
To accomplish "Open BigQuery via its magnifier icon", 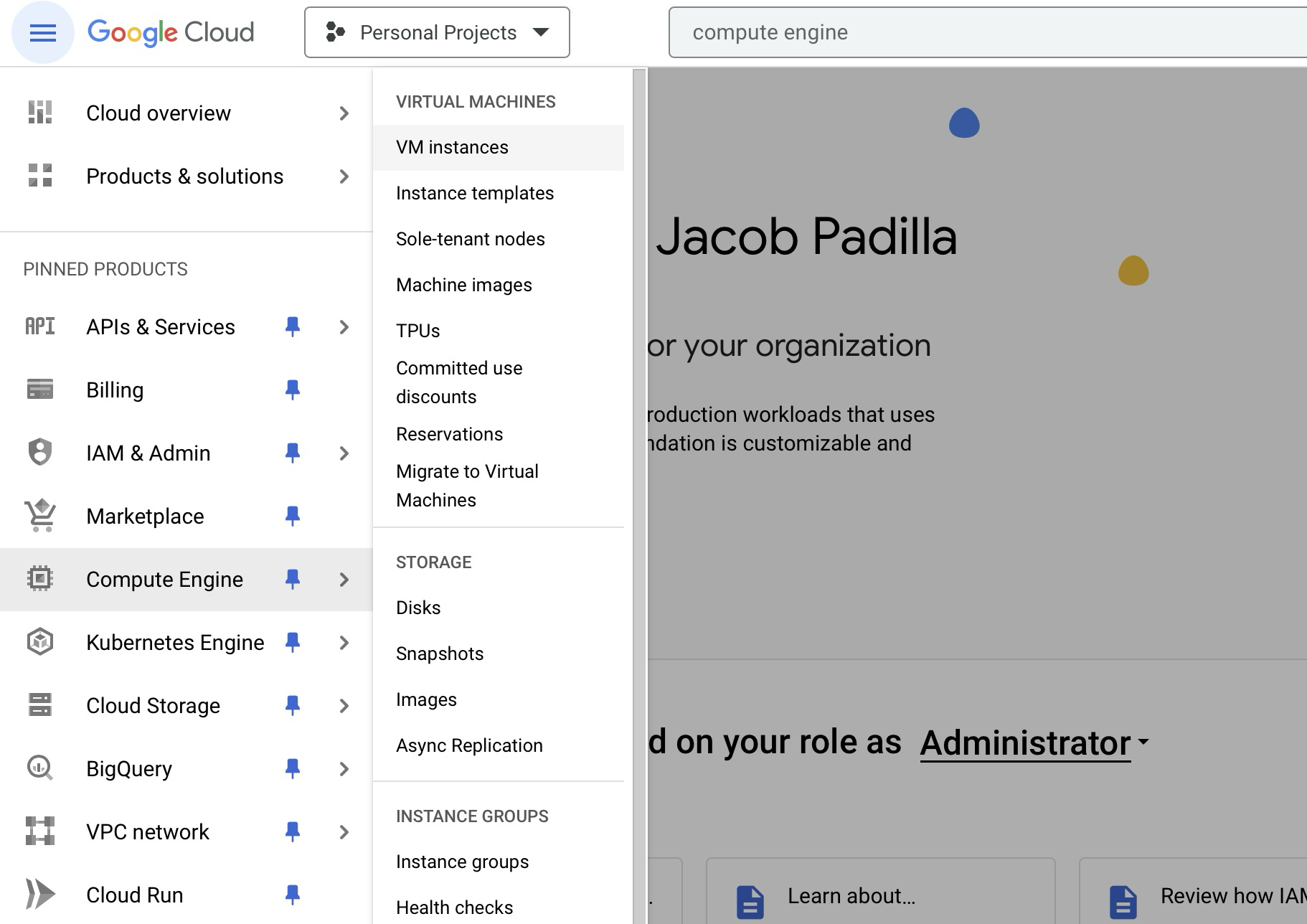I will [x=39, y=768].
